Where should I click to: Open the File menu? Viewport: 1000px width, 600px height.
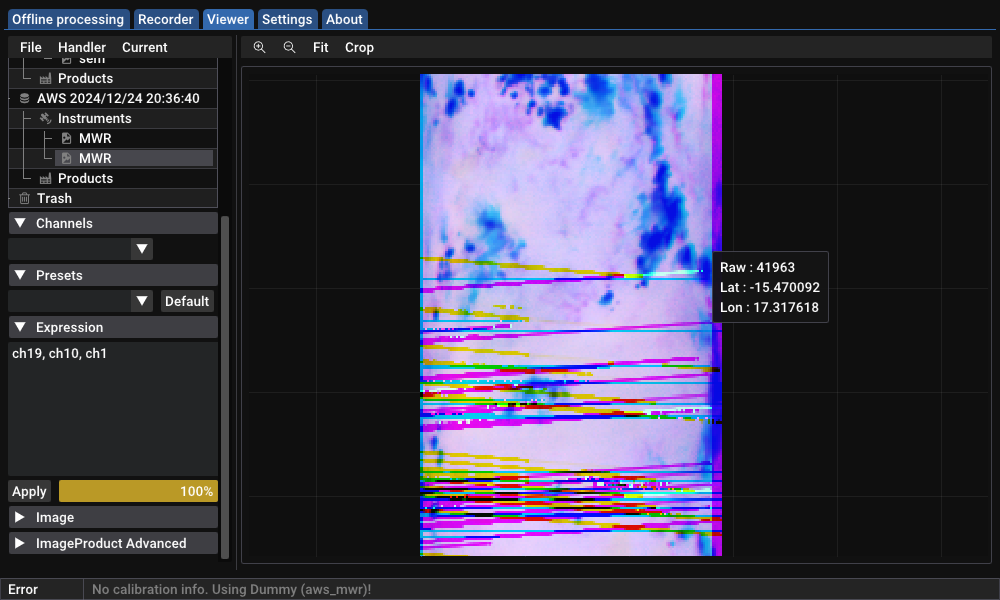31,47
